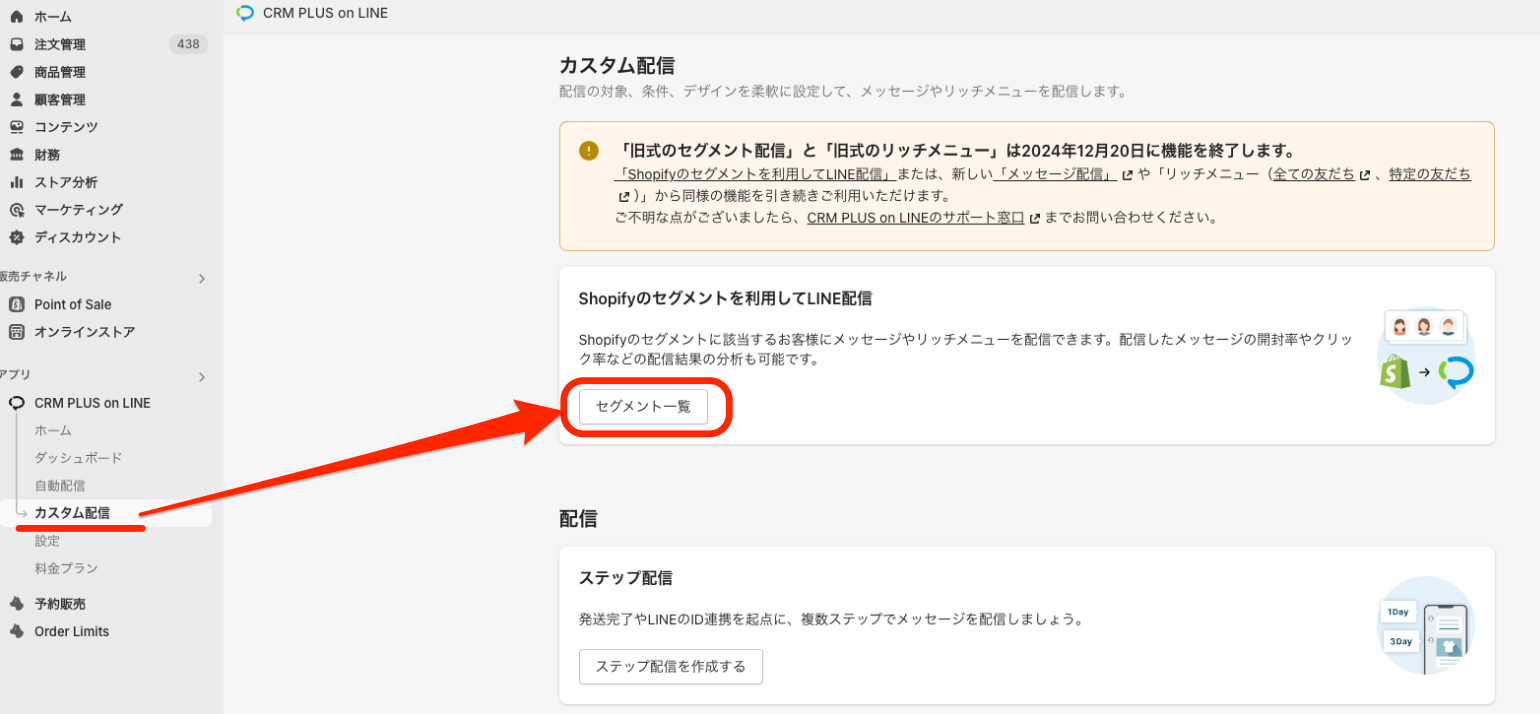Click the Shopify to LINE illustration
The image size is (1540, 714).
coord(1425,355)
